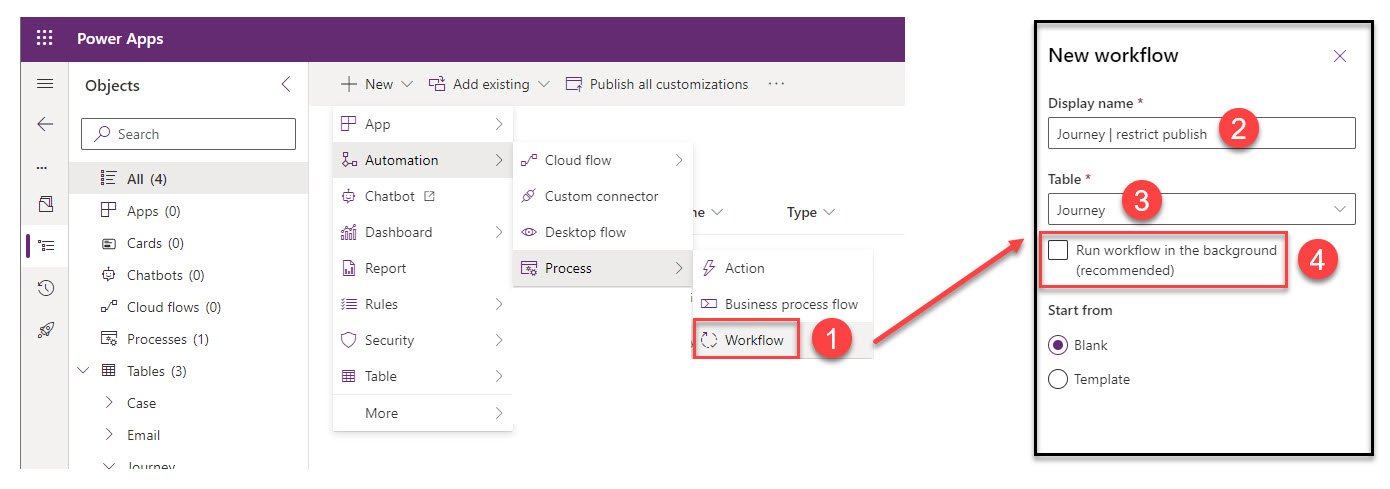Viewport: 1390px width, 489px height.
Task: Open the Table dropdown showing Journey
Action: tap(1202, 209)
